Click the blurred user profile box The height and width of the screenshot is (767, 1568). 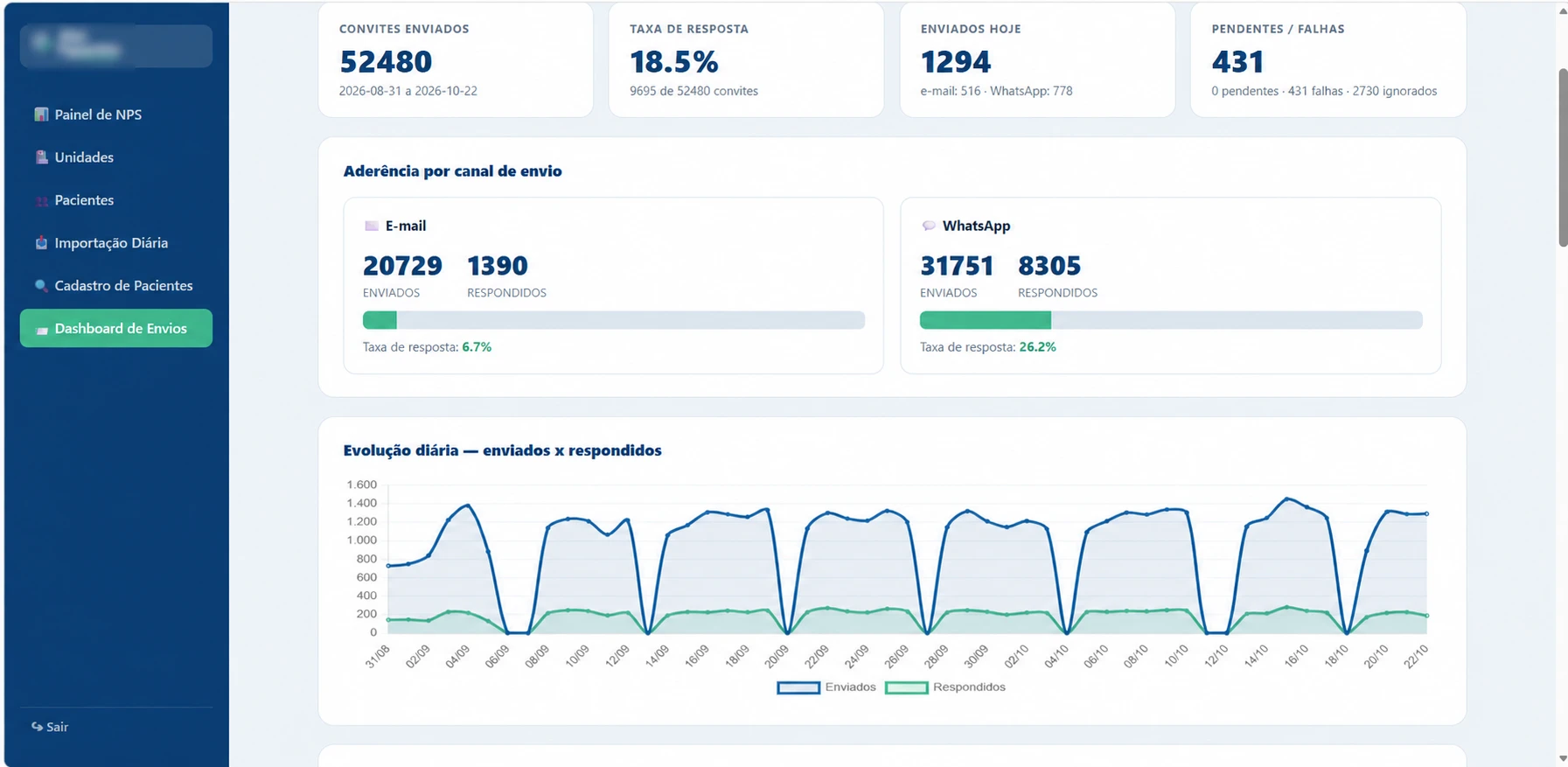click(x=116, y=45)
